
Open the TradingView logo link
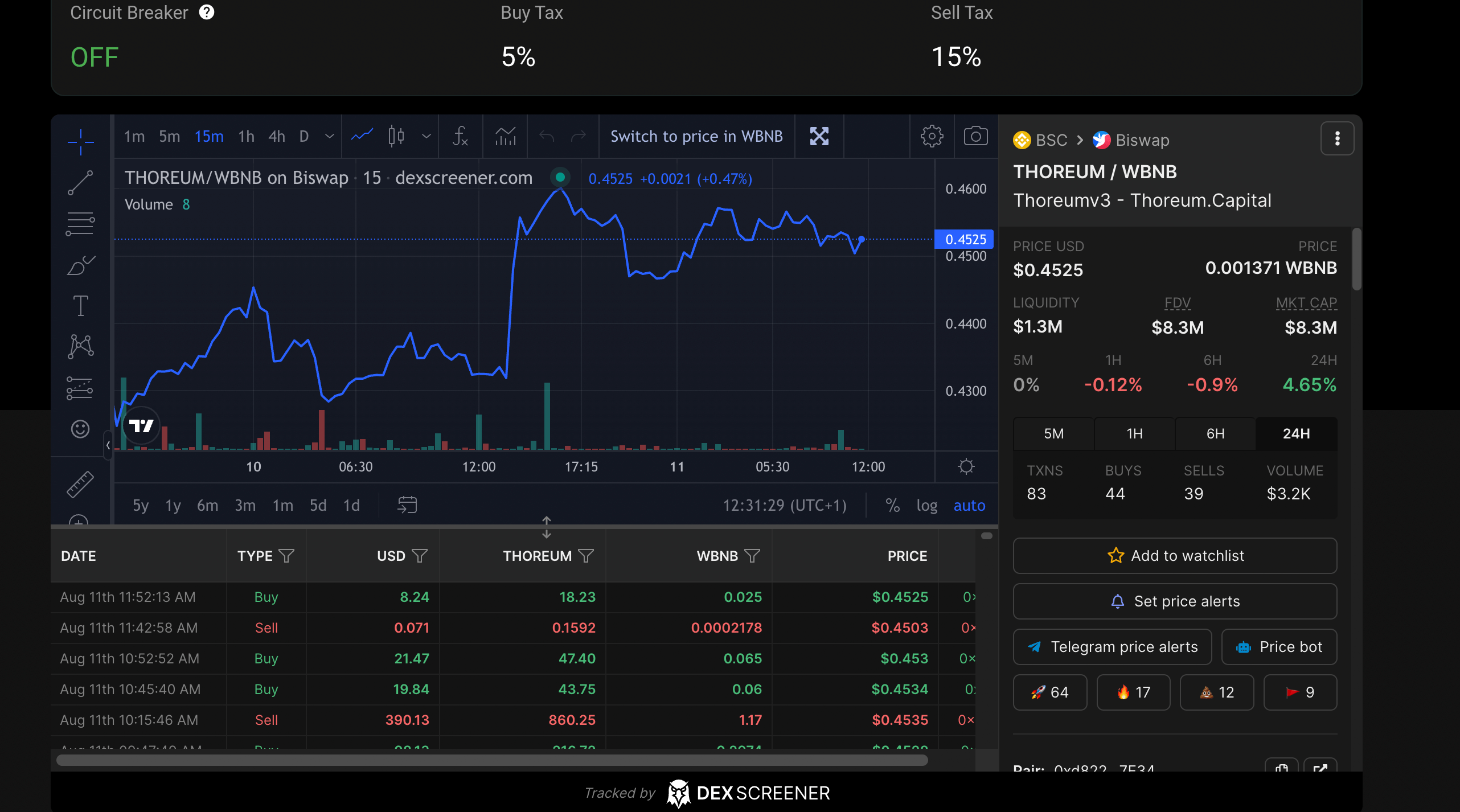pyautogui.click(x=141, y=425)
